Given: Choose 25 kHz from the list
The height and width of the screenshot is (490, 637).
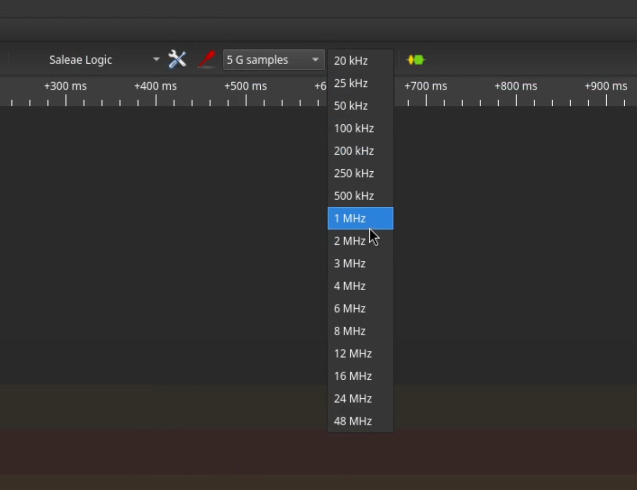Looking at the screenshot, I should pyautogui.click(x=351, y=83).
